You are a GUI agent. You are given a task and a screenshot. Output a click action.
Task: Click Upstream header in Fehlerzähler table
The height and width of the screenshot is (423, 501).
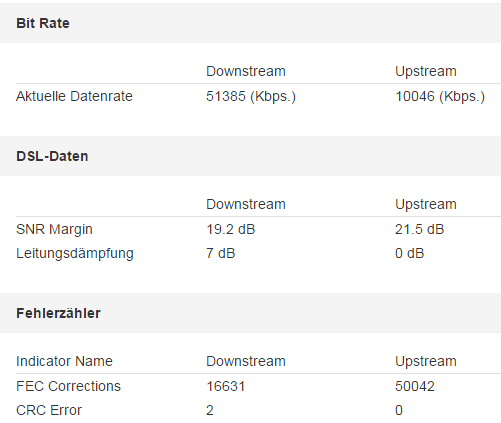pos(426,362)
